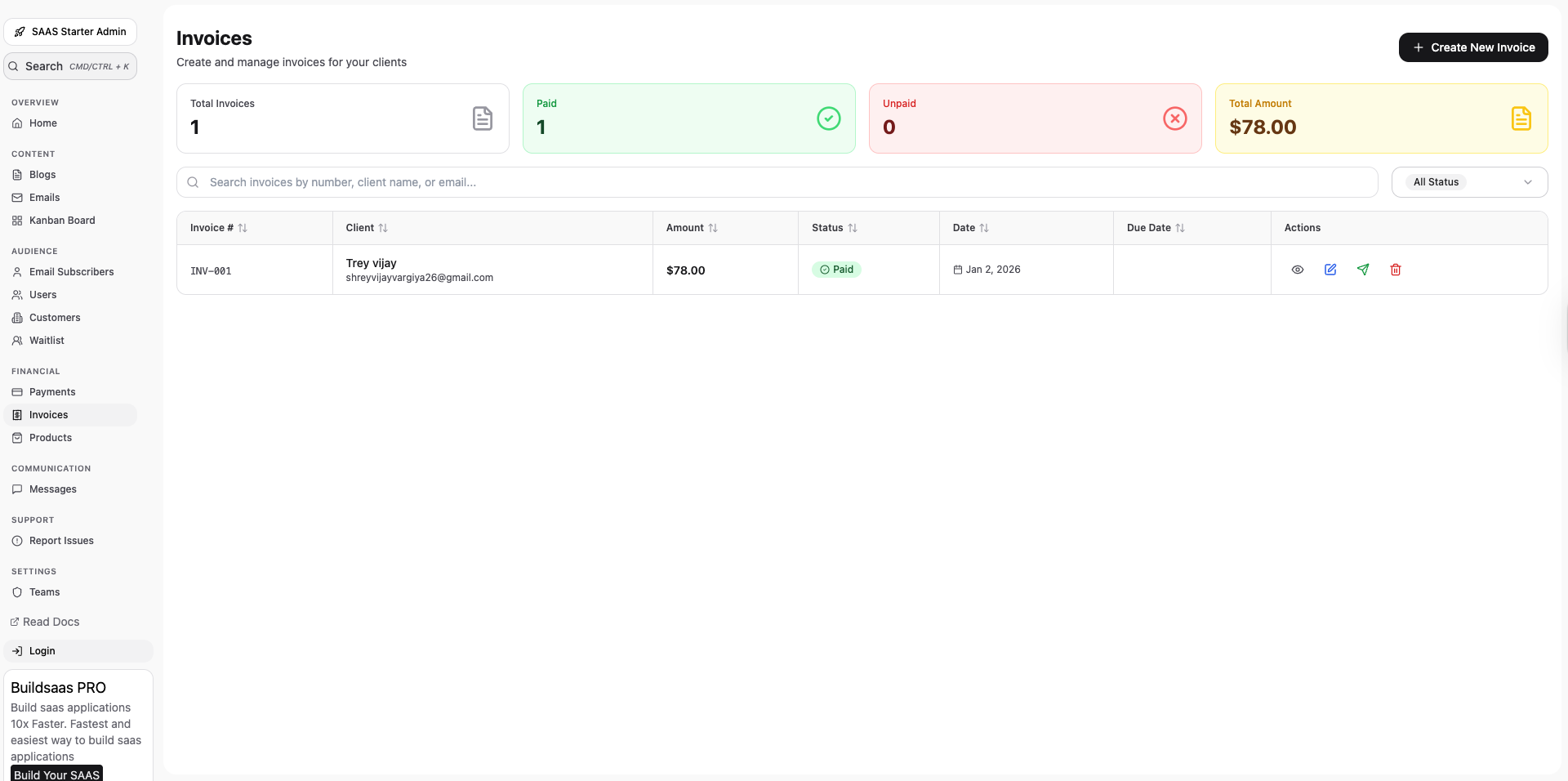Open Email Subscribers page

70,272
